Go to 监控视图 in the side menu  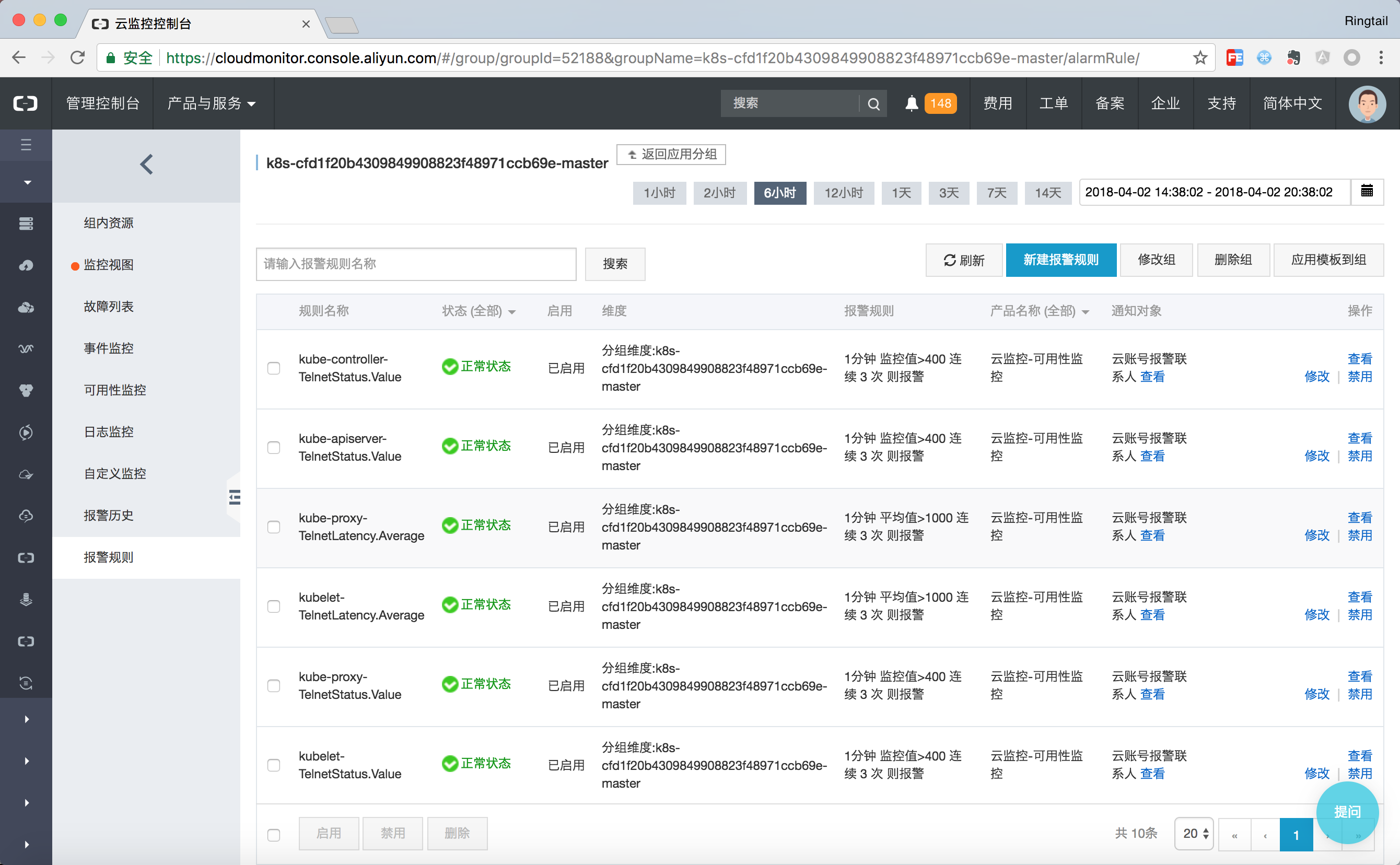[109, 265]
